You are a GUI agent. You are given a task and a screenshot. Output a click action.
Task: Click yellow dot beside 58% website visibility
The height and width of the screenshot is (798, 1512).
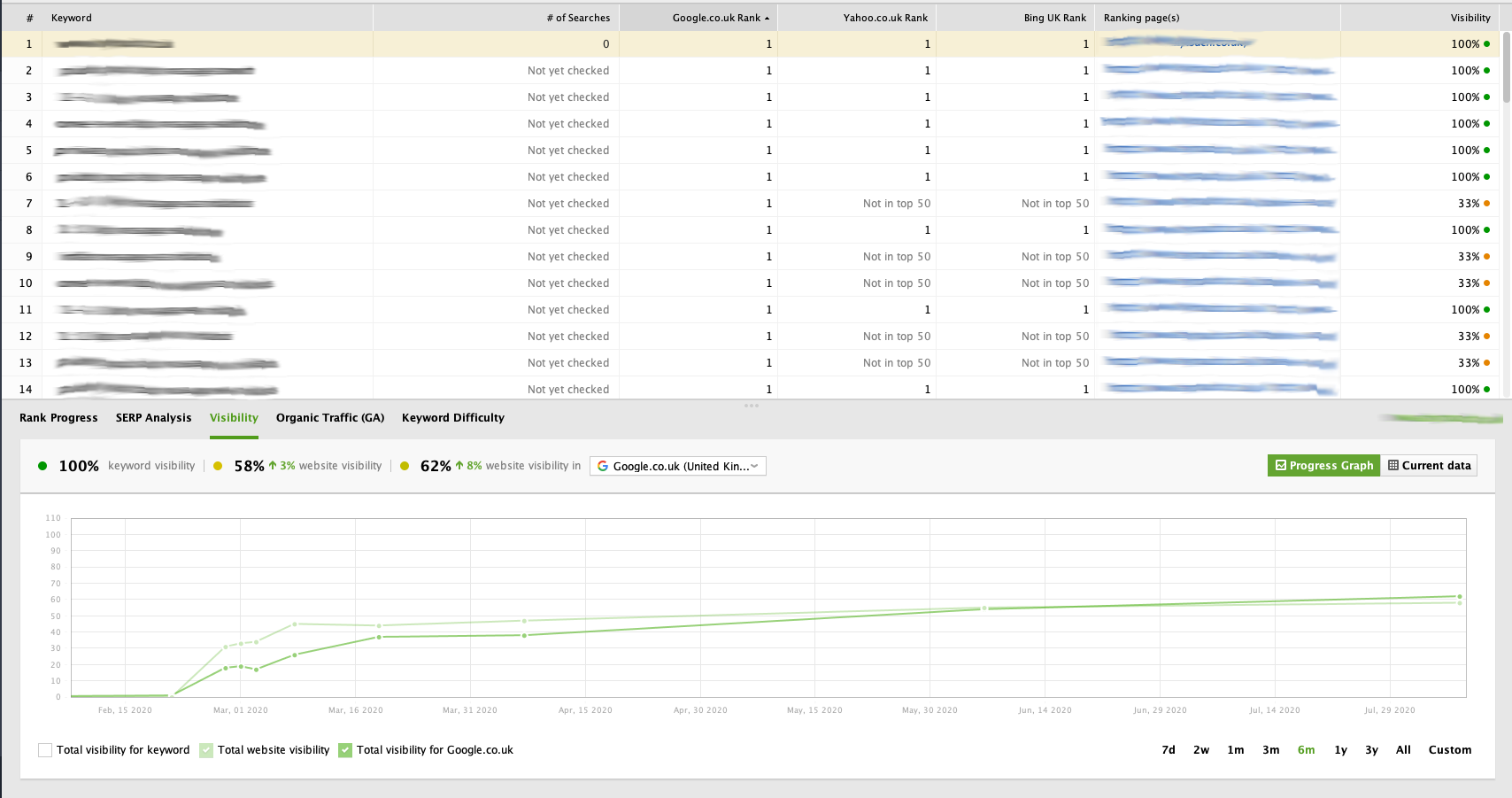point(218,466)
